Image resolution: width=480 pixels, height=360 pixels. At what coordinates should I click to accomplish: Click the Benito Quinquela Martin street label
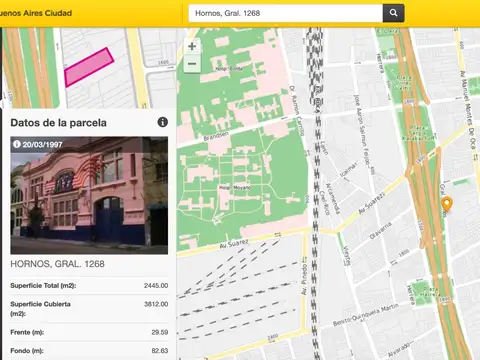(x=366, y=316)
